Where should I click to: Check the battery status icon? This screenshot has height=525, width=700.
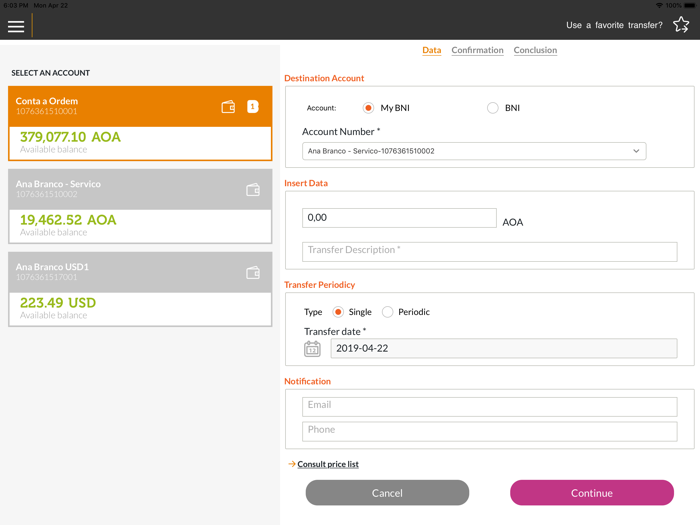click(690, 5)
